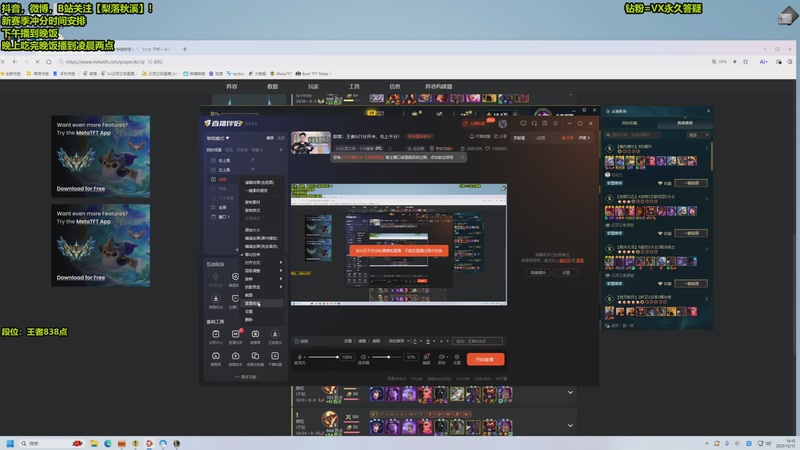The height and width of the screenshot is (450, 800).
Task: Open 阵容构建器 on MetaTFT navigation
Action: [438, 86]
